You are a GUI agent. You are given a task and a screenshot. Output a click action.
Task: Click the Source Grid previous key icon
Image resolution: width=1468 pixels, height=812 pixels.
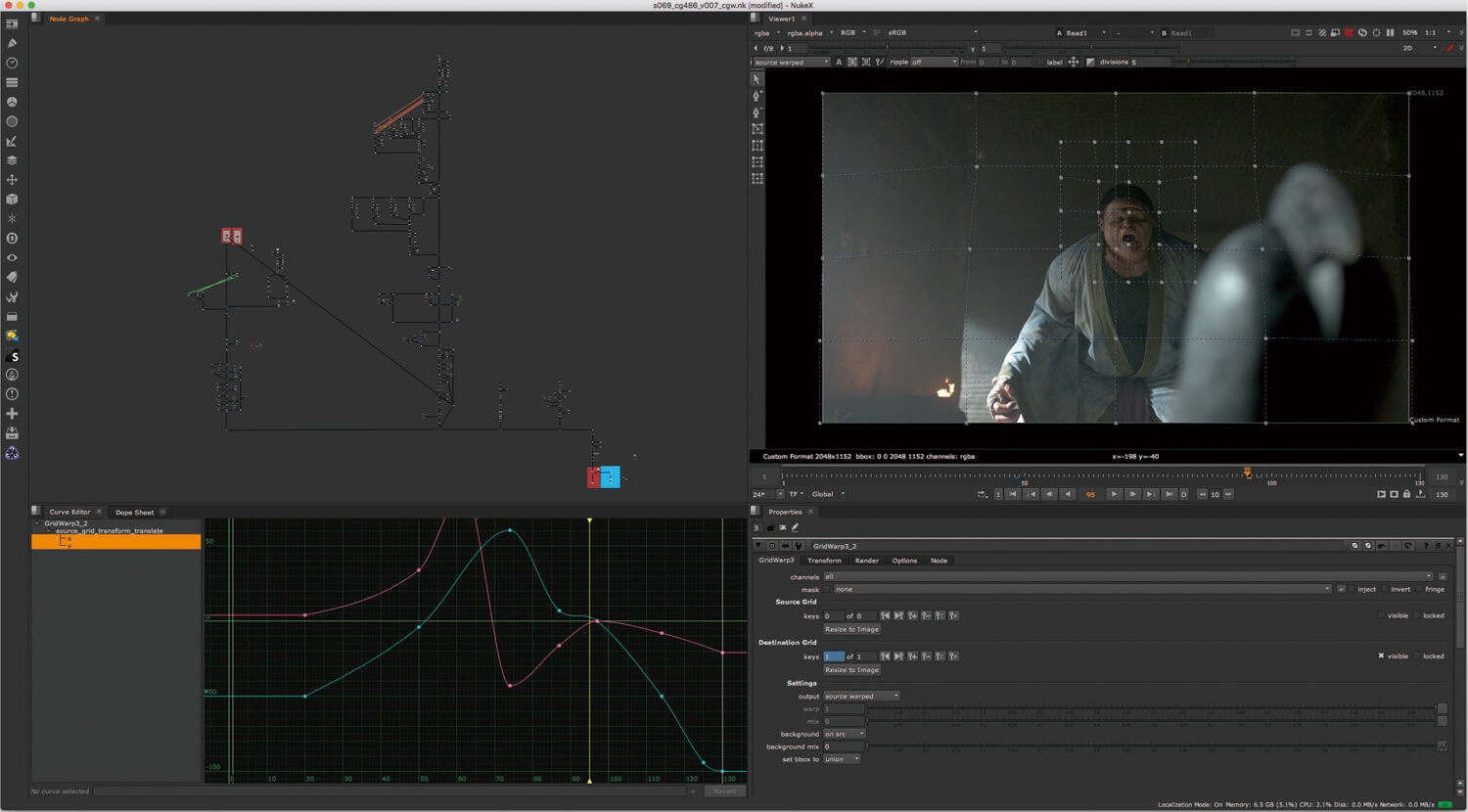pyautogui.click(x=885, y=615)
